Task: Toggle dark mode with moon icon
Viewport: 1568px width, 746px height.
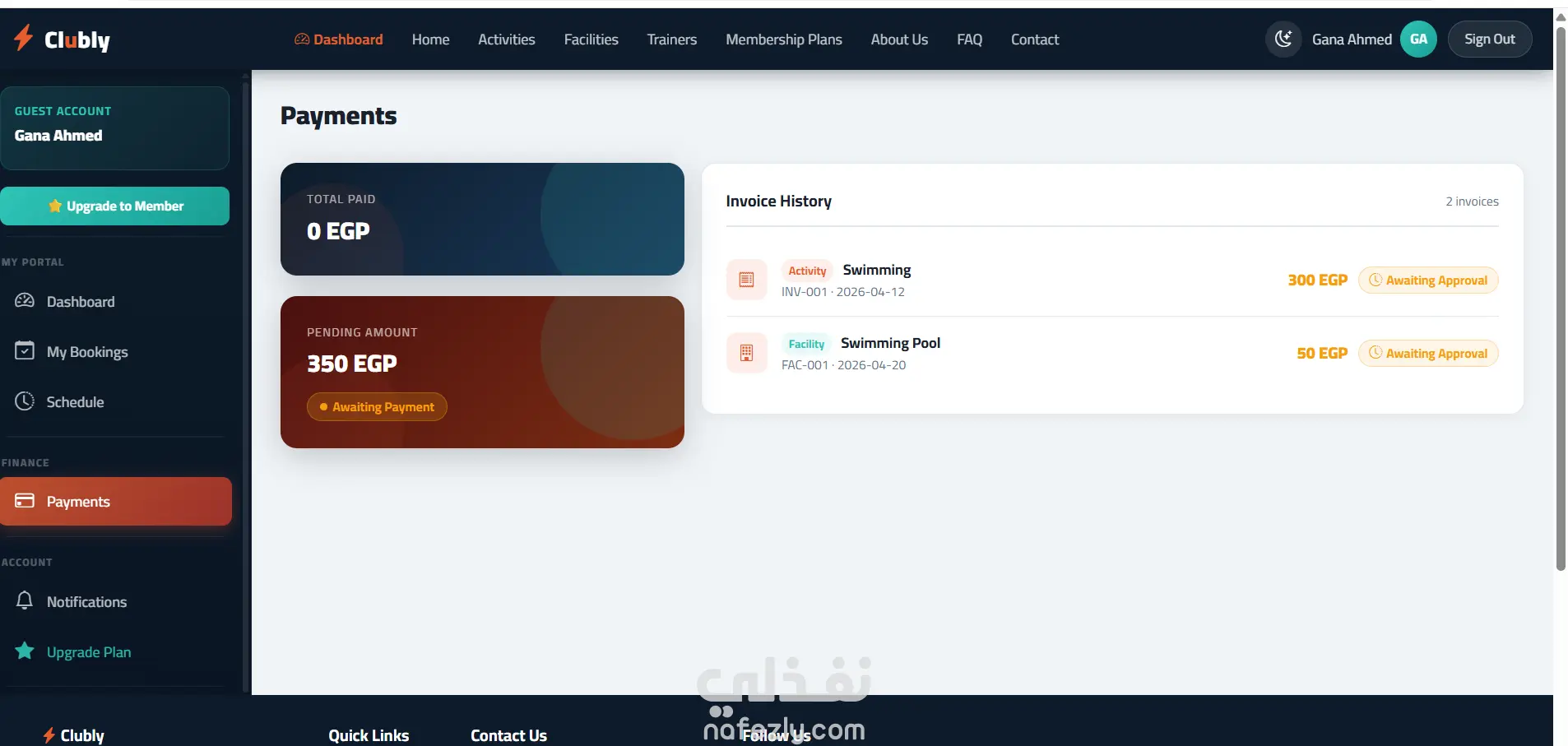Action: tap(1283, 39)
